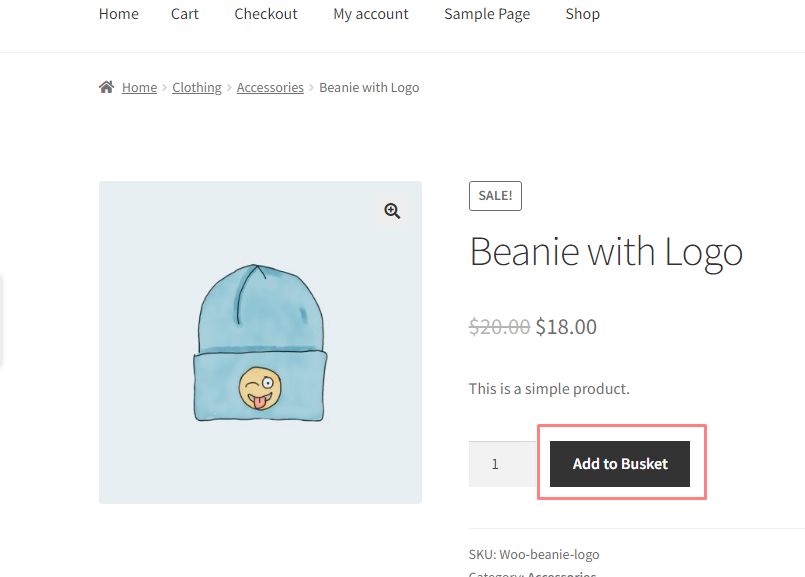
Task: Click the Beanie with Logo product title
Action: click(606, 251)
